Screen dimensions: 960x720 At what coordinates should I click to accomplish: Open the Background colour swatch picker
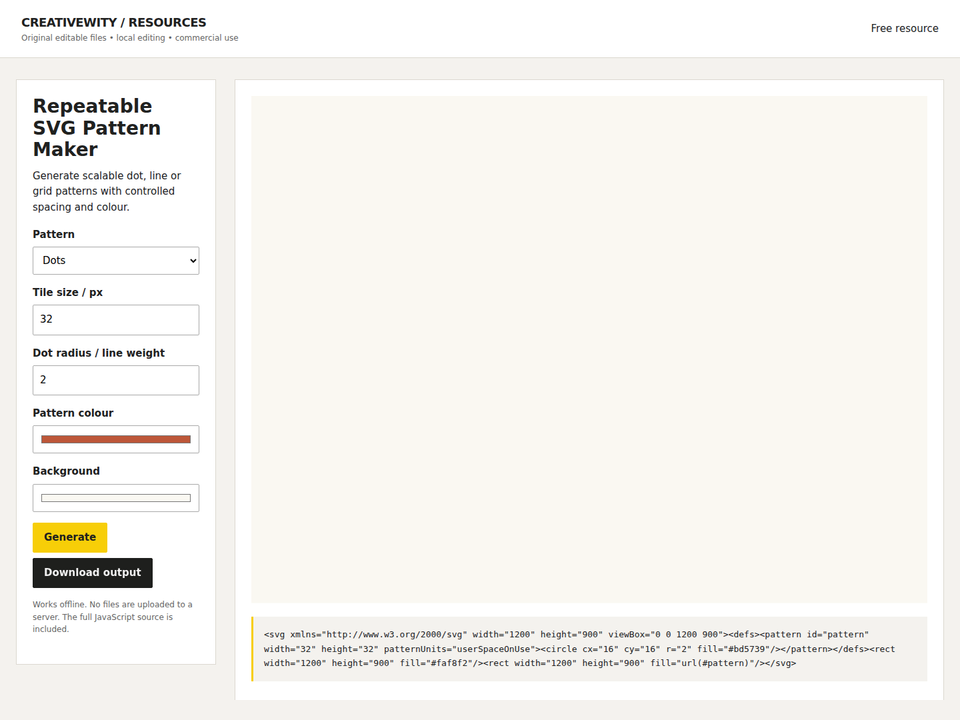pyautogui.click(x=116, y=498)
